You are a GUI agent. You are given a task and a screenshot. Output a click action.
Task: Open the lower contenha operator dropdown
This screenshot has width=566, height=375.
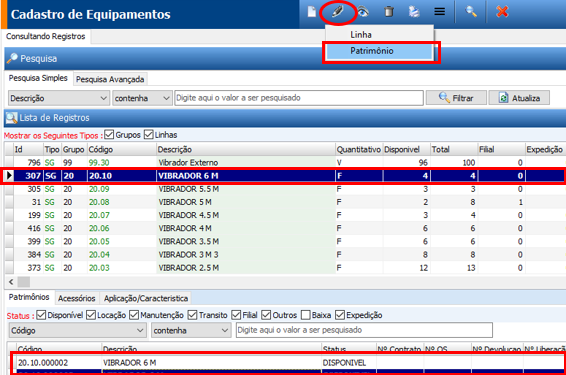[x=191, y=330]
